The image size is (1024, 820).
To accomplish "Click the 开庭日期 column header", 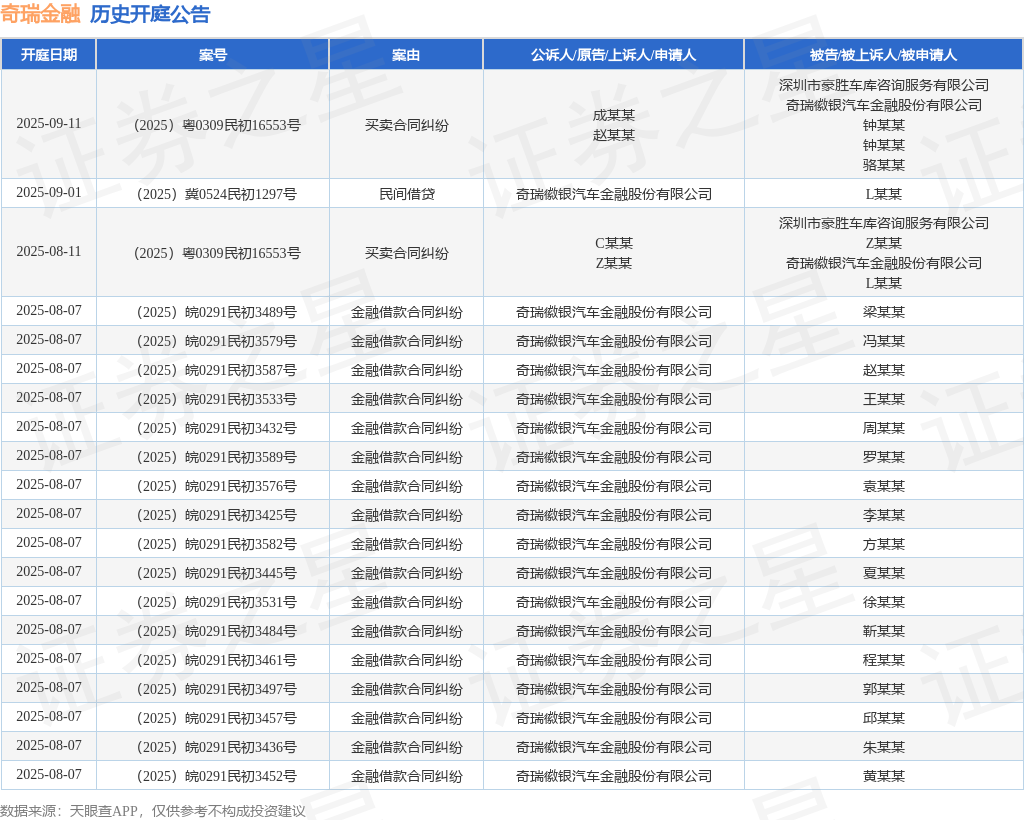I will click(48, 55).
